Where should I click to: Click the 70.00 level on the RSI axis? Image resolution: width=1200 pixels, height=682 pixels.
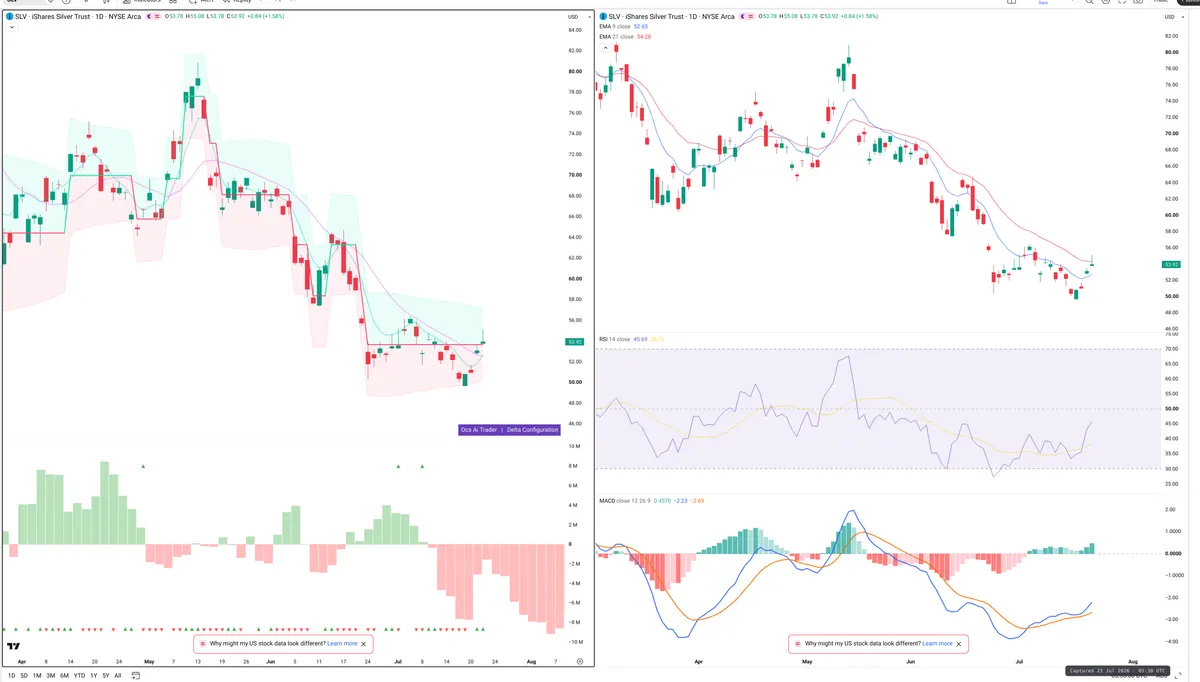click(1172, 349)
